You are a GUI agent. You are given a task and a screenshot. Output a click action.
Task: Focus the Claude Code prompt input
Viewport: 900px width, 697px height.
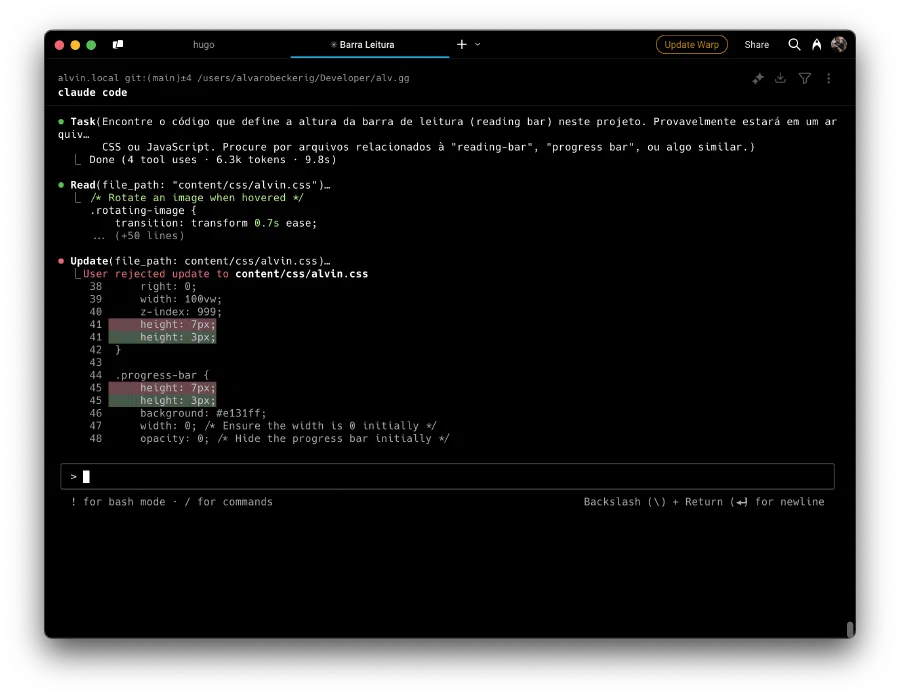447,476
